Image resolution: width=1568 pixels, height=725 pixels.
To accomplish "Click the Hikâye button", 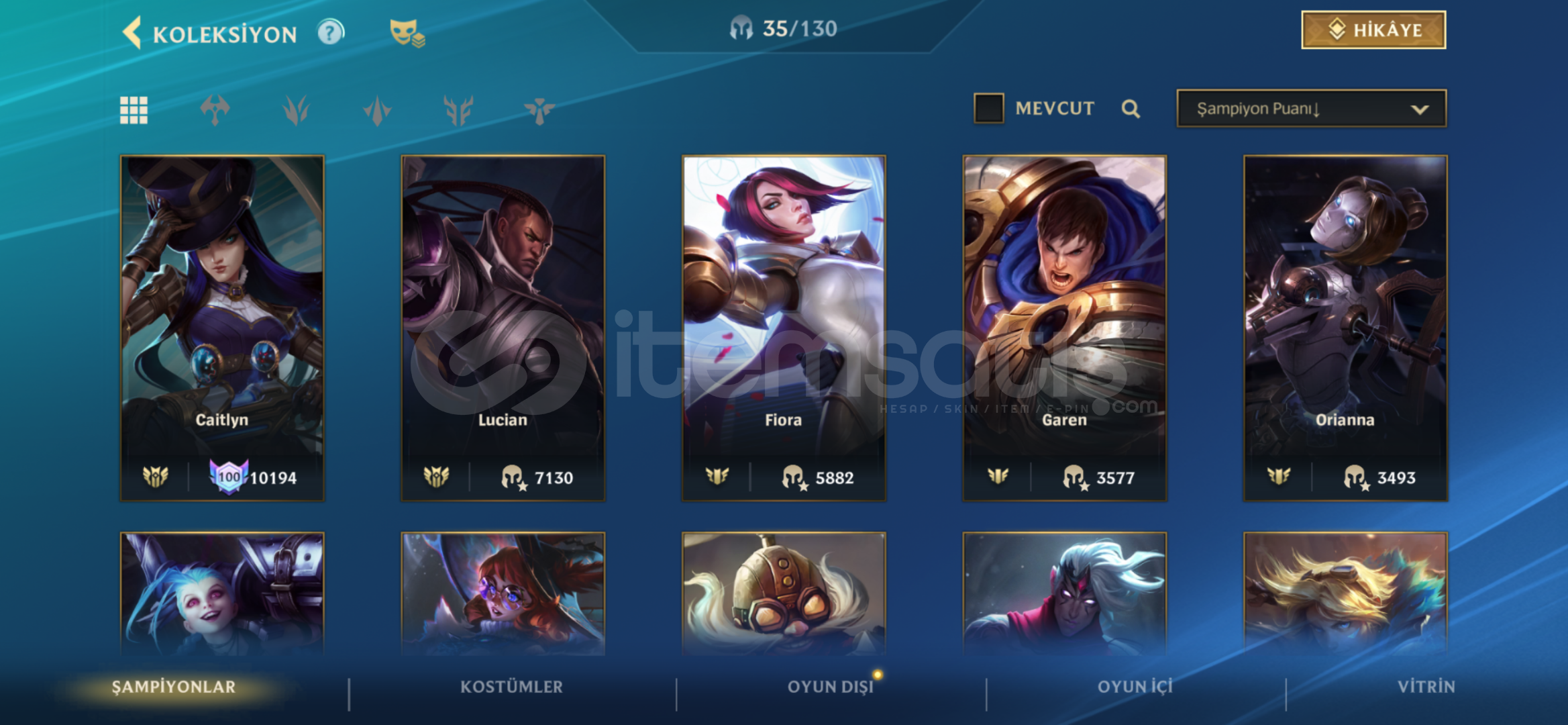I will coord(1373,30).
